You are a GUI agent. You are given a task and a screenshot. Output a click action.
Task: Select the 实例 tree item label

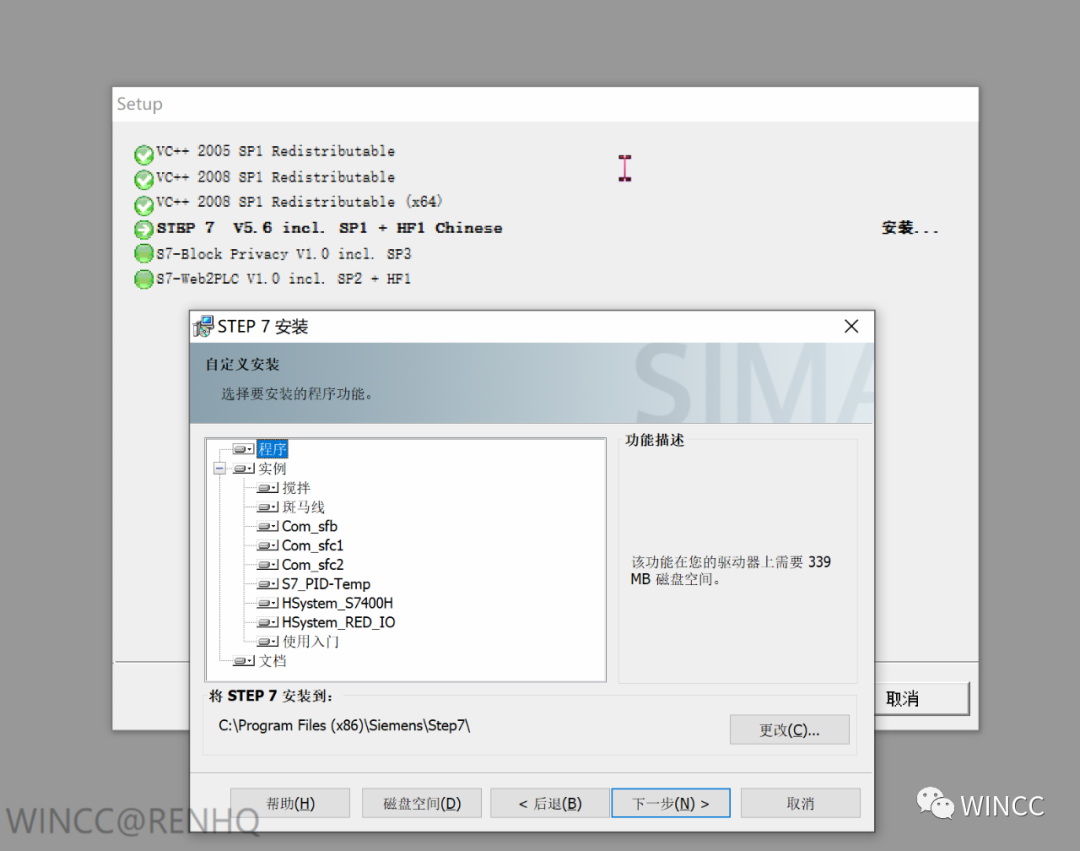coord(272,469)
